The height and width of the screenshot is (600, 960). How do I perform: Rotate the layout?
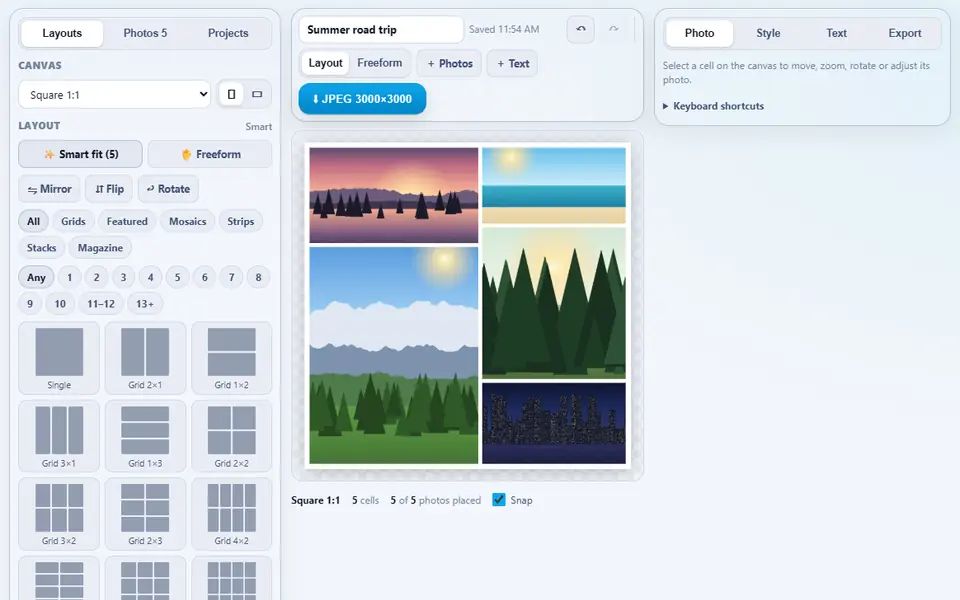tap(168, 189)
